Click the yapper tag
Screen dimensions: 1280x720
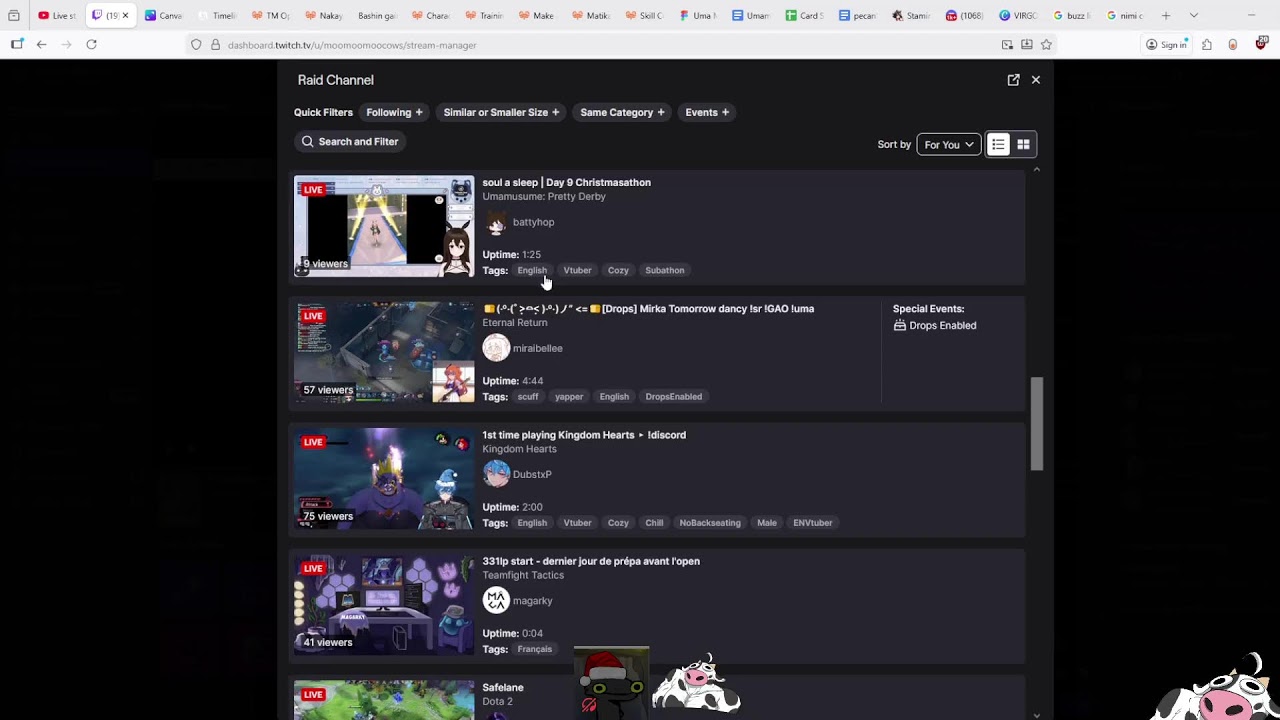click(x=569, y=397)
